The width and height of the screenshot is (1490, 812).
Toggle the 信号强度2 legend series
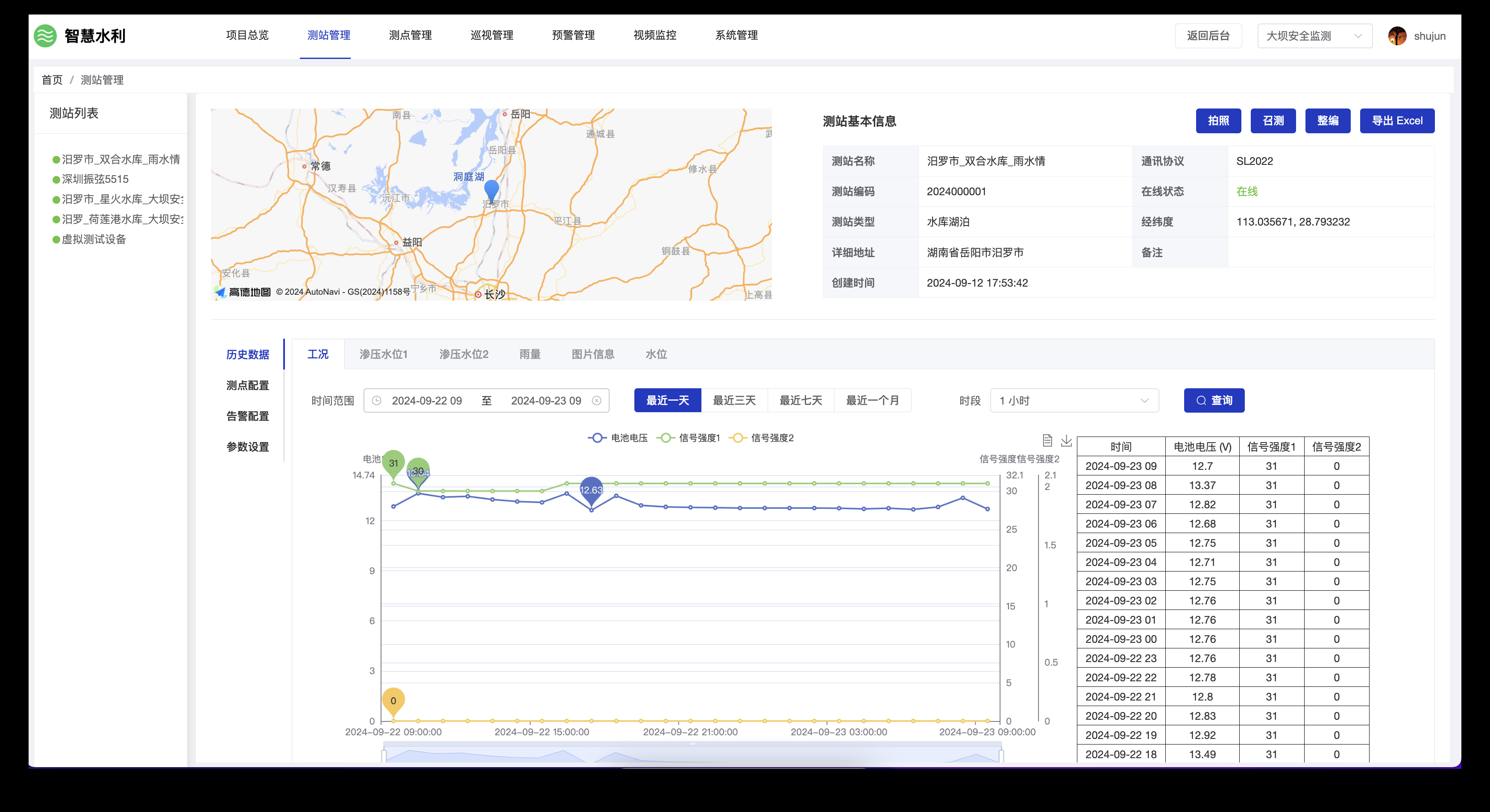point(761,438)
